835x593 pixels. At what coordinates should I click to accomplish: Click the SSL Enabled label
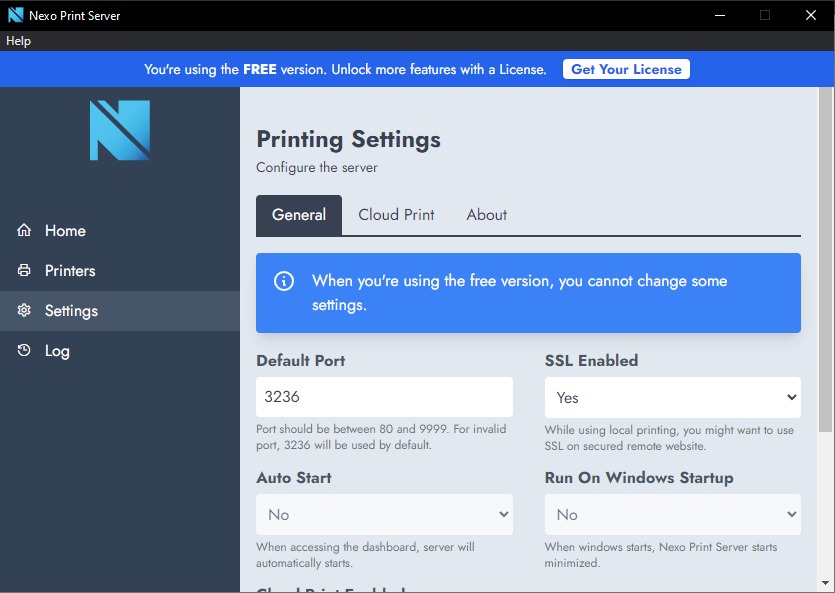click(x=591, y=360)
